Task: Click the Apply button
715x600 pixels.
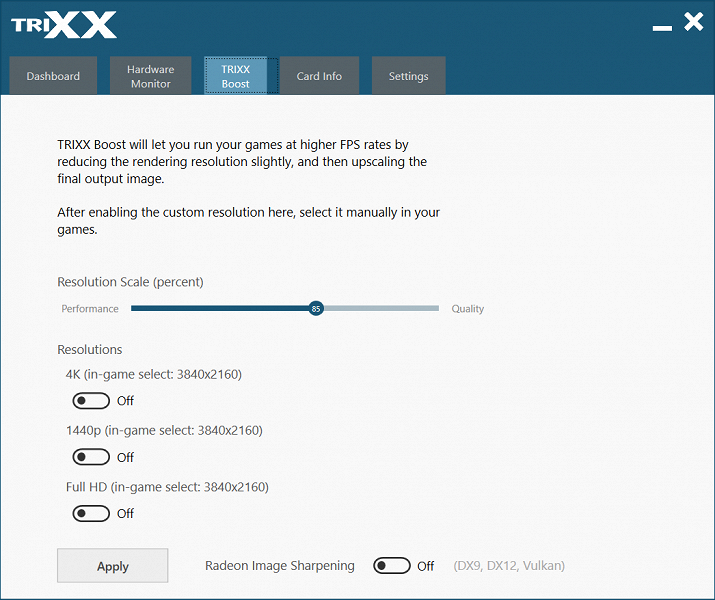Action: tap(113, 565)
